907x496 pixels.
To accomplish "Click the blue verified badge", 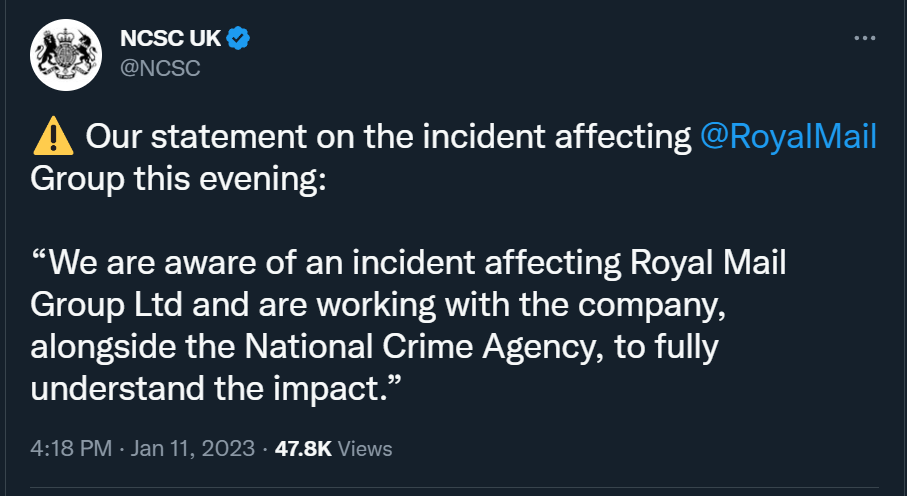I will pyautogui.click(x=238, y=39).
